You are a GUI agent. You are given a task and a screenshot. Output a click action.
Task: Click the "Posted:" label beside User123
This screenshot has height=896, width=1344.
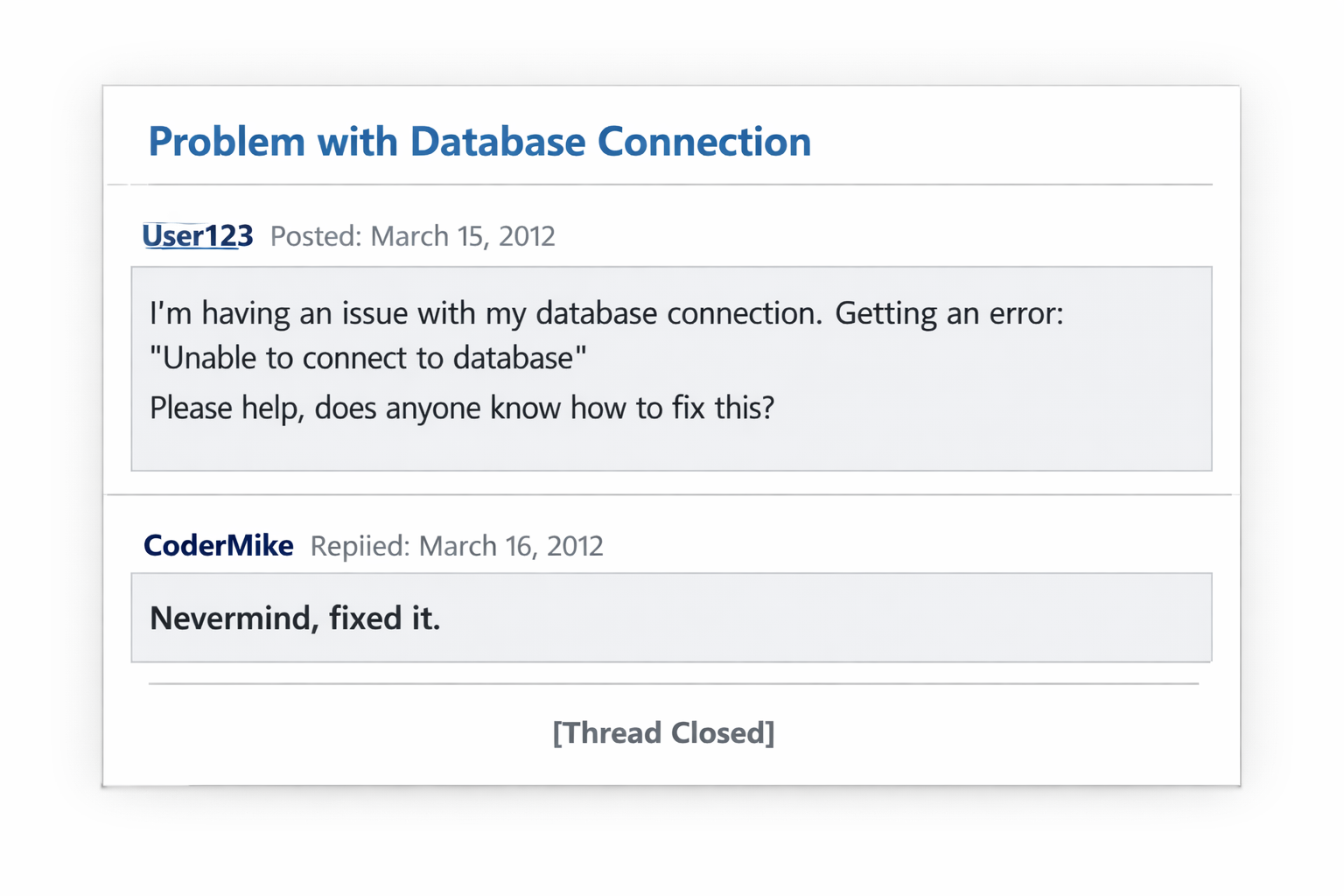tap(315, 236)
